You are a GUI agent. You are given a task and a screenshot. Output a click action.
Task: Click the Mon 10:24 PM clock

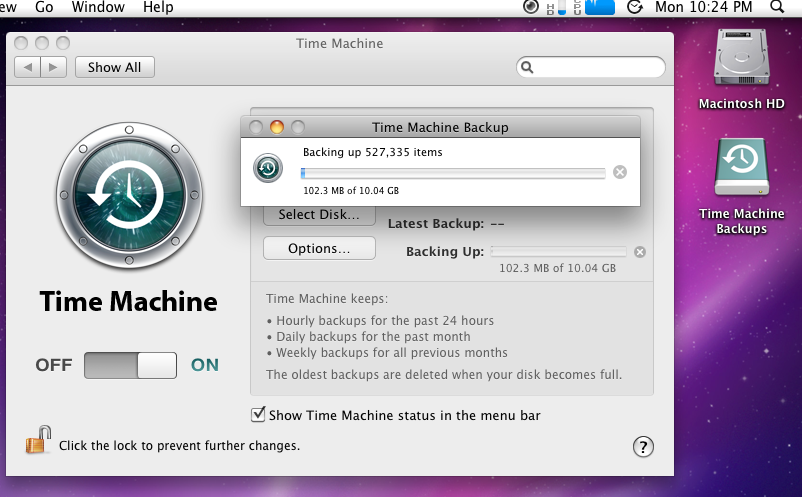click(x=704, y=7)
